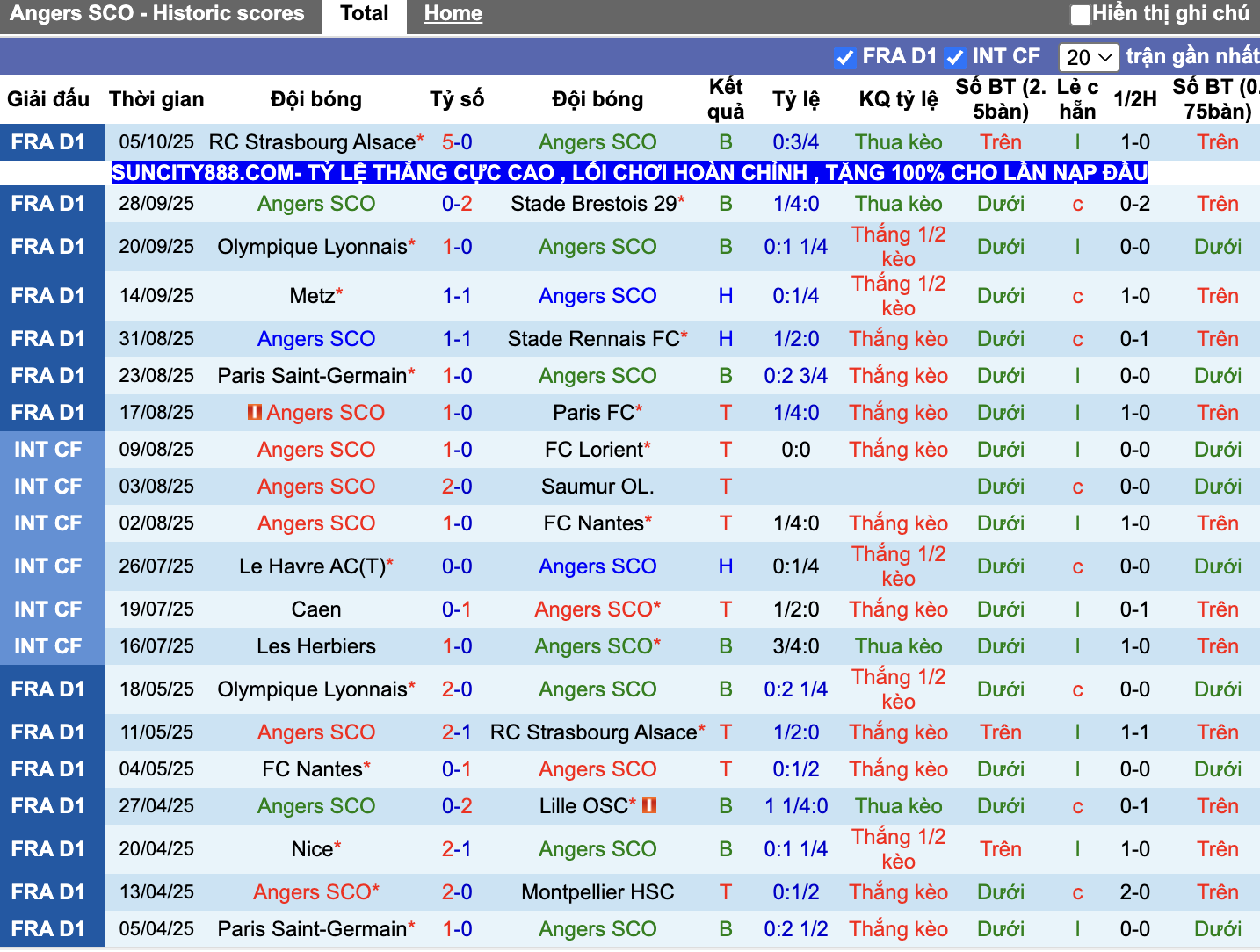1260x952 pixels.
Task: Click the 'Kết quả' column header
Action: 726,99
